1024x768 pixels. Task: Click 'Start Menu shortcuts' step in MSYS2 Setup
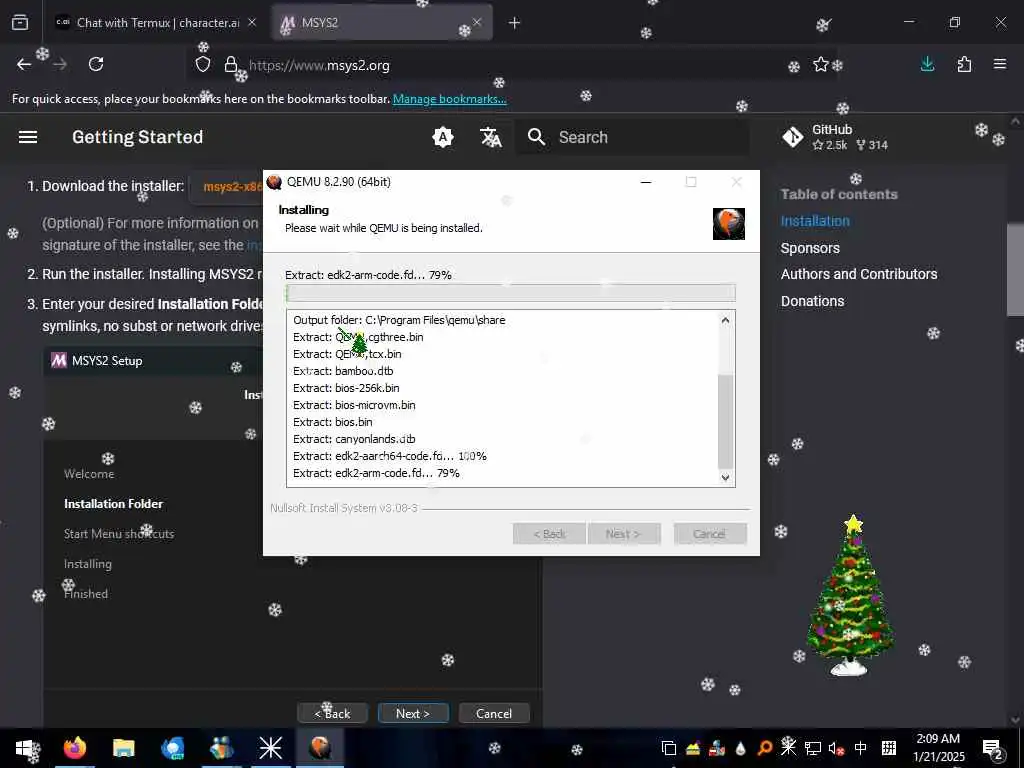coord(119,534)
